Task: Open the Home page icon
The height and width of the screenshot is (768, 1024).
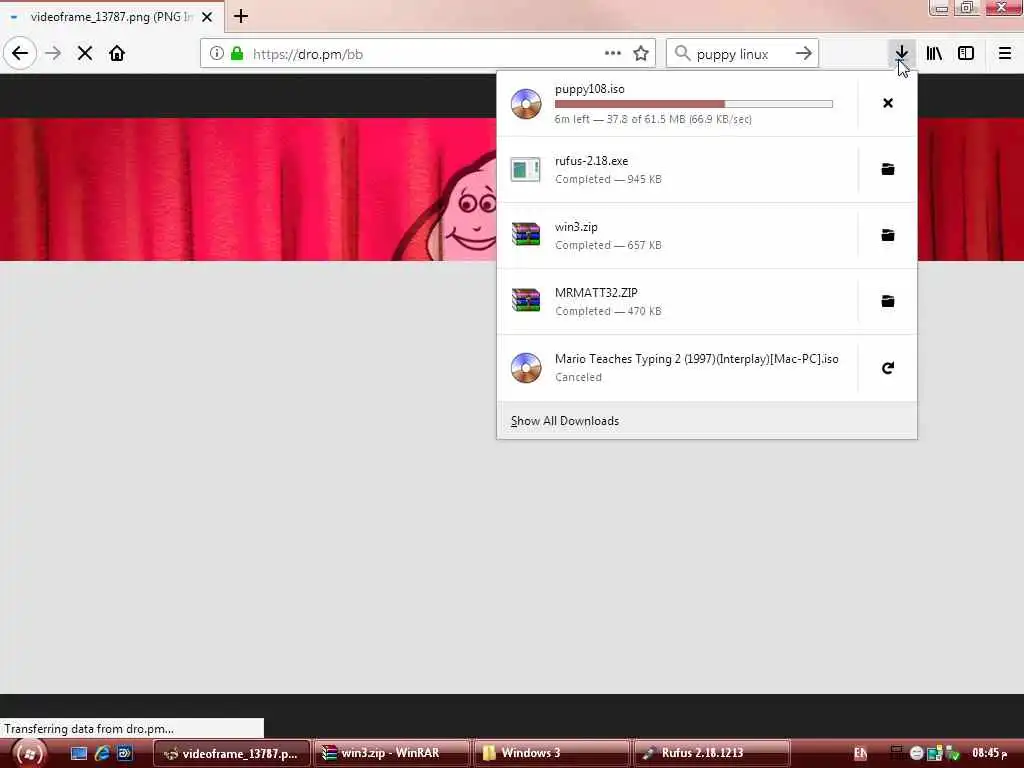Action: (x=117, y=54)
